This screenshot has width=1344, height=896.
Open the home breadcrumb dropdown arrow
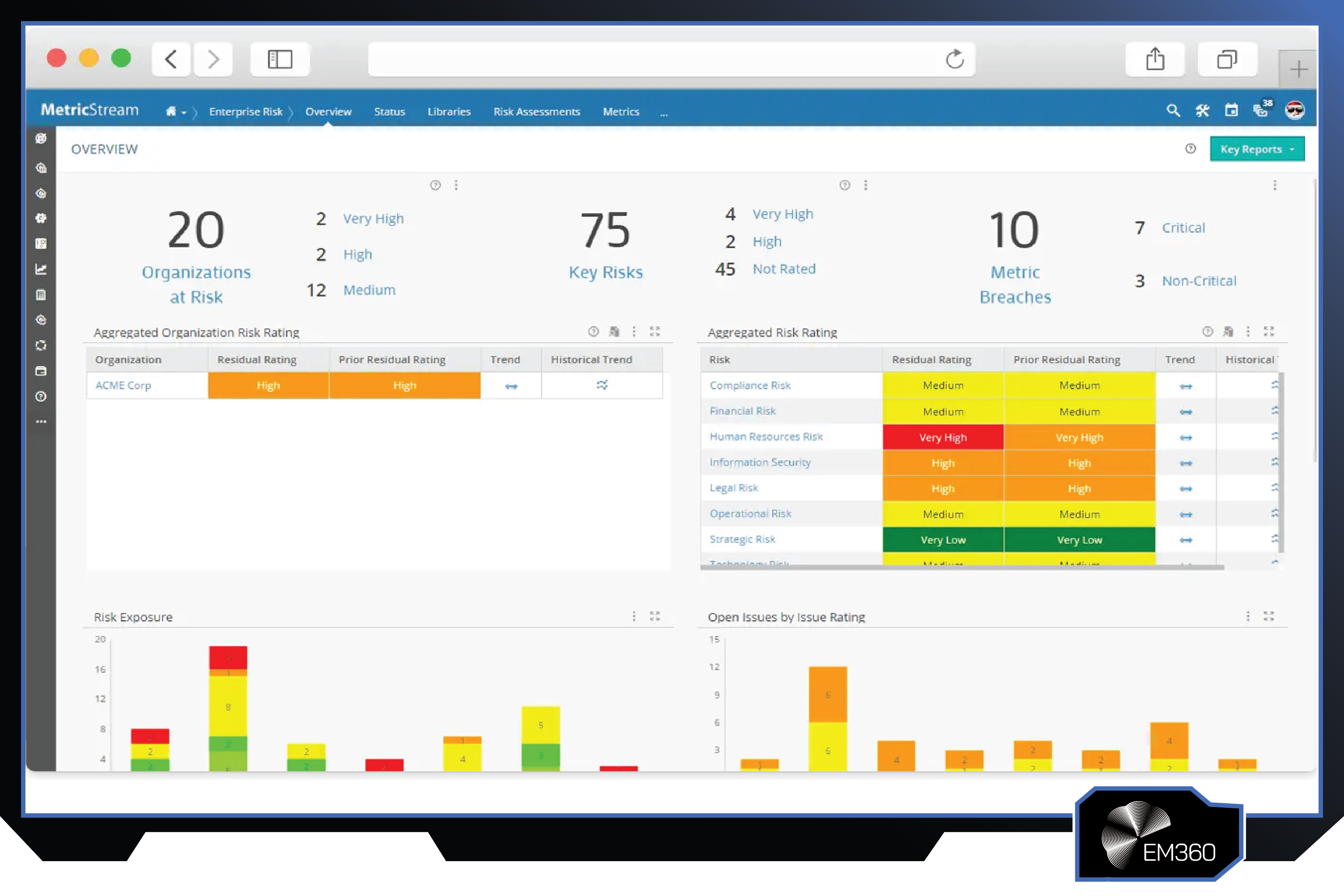pos(184,113)
